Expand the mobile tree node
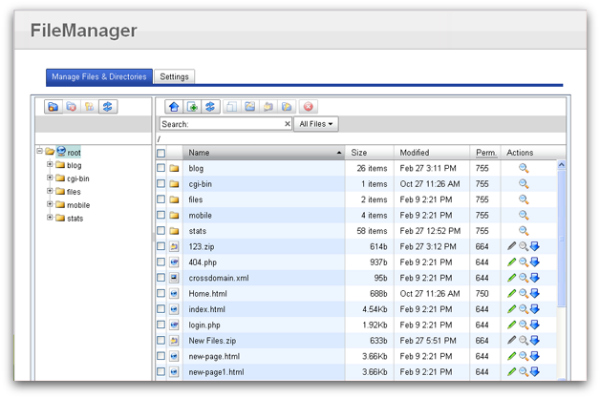 pyautogui.click(x=50, y=204)
